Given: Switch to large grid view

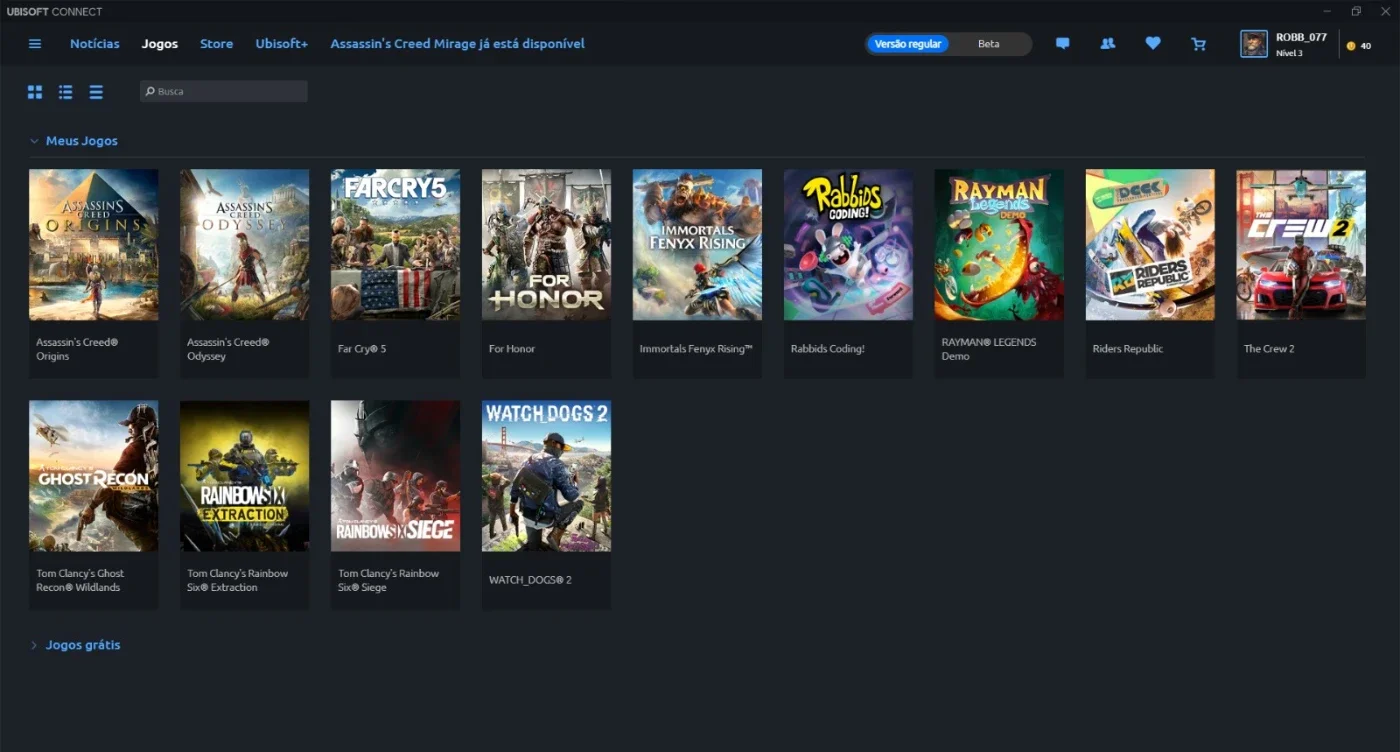Looking at the screenshot, I should (35, 92).
